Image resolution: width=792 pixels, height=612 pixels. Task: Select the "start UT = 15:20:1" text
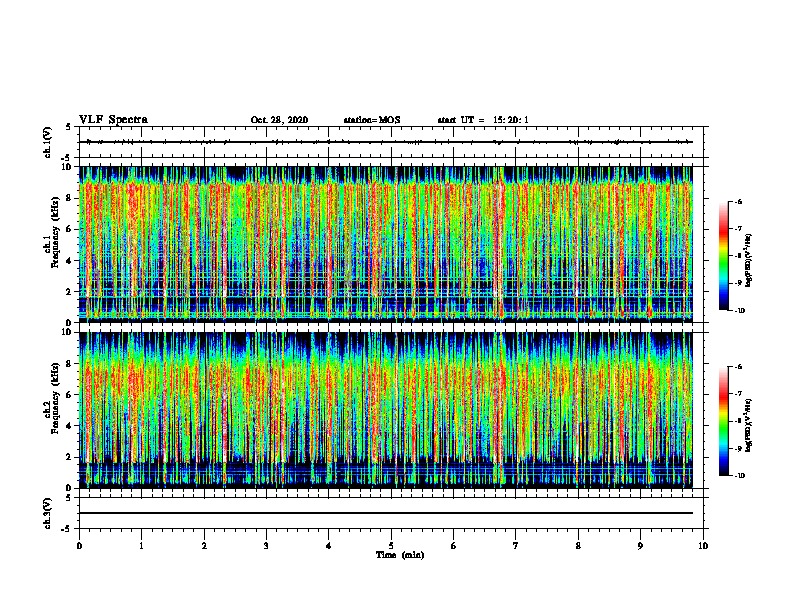pyautogui.click(x=483, y=120)
